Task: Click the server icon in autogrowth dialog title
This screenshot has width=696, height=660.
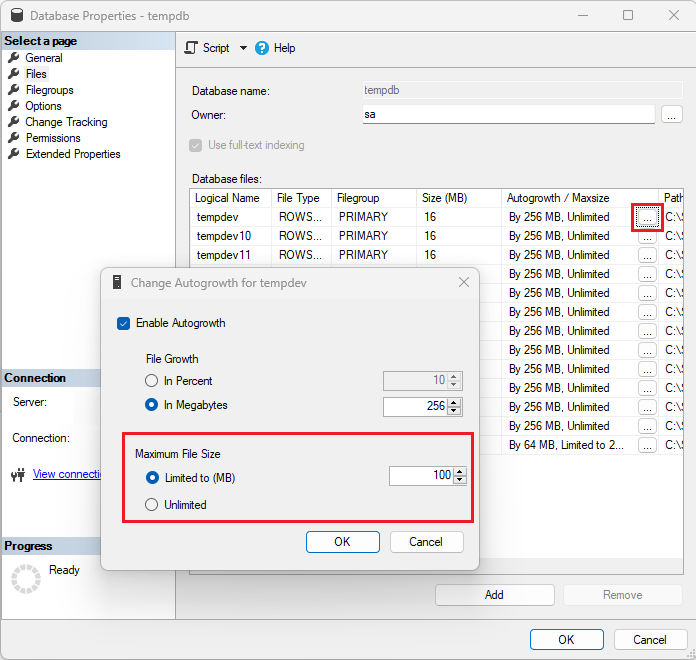Action: [x=117, y=282]
